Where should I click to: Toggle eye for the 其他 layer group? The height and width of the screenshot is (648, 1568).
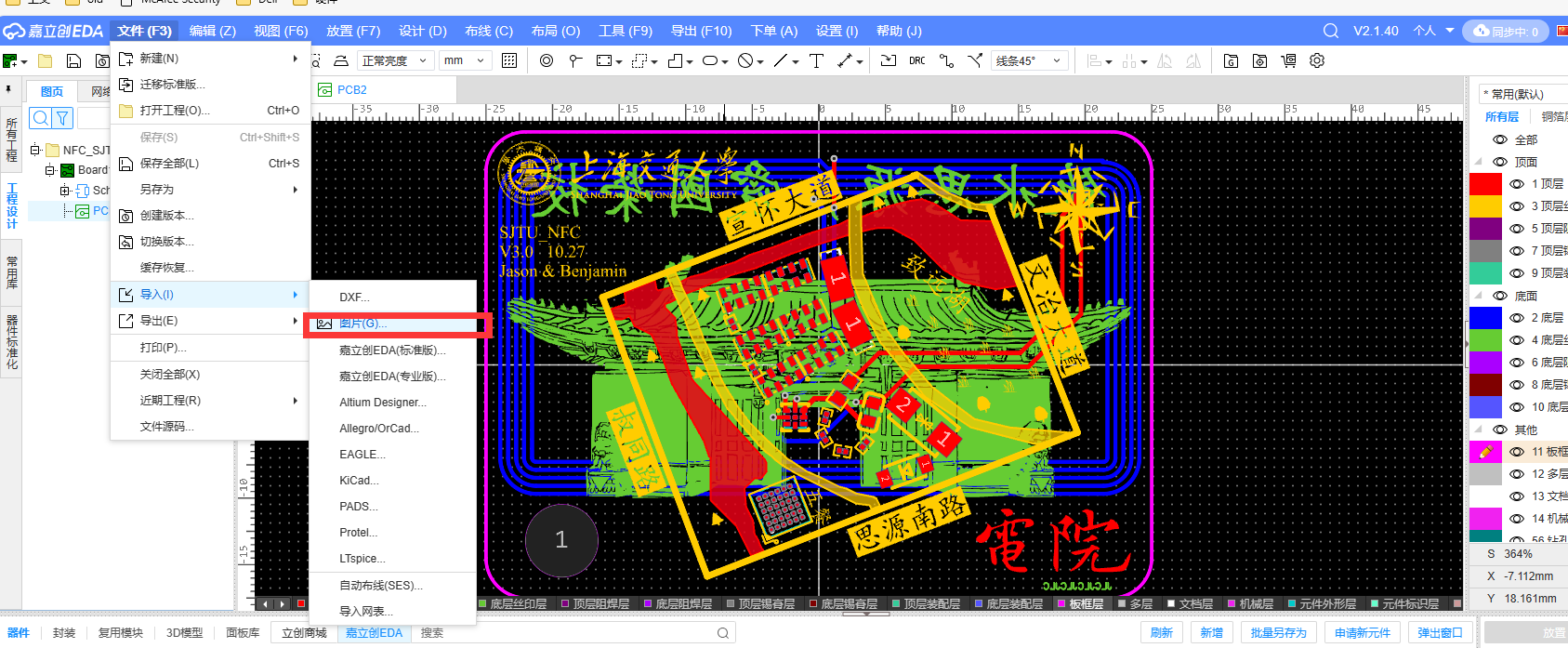[x=1500, y=430]
